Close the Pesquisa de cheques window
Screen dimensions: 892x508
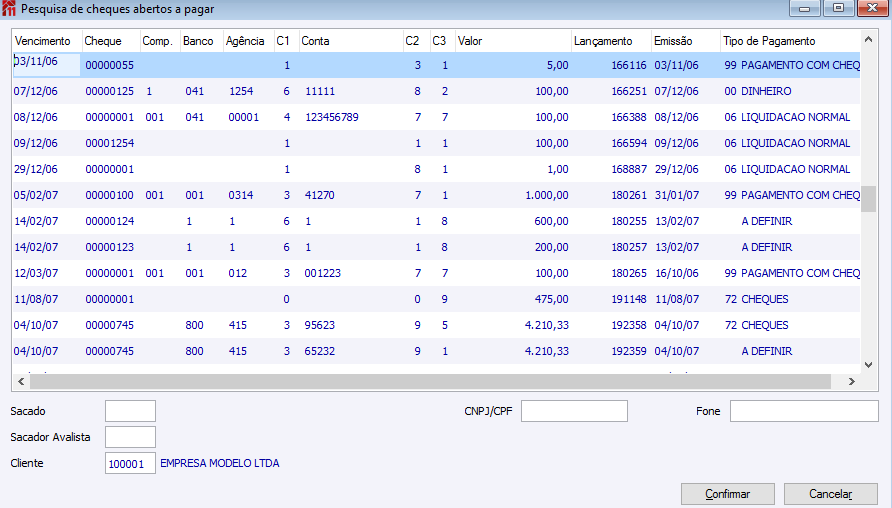(x=873, y=8)
